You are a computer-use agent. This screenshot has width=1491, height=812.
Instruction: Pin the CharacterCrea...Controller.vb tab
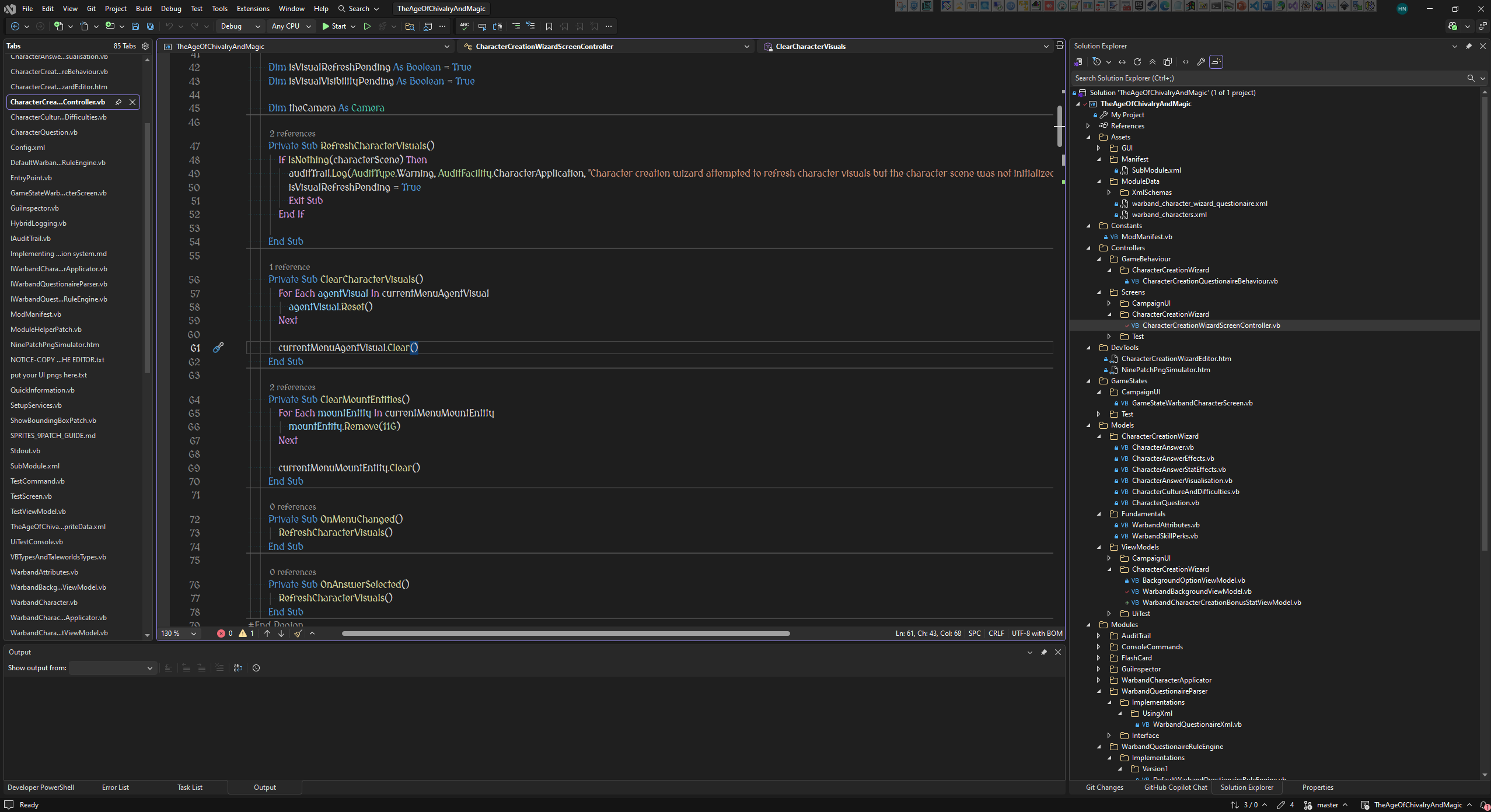[x=118, y=102]
